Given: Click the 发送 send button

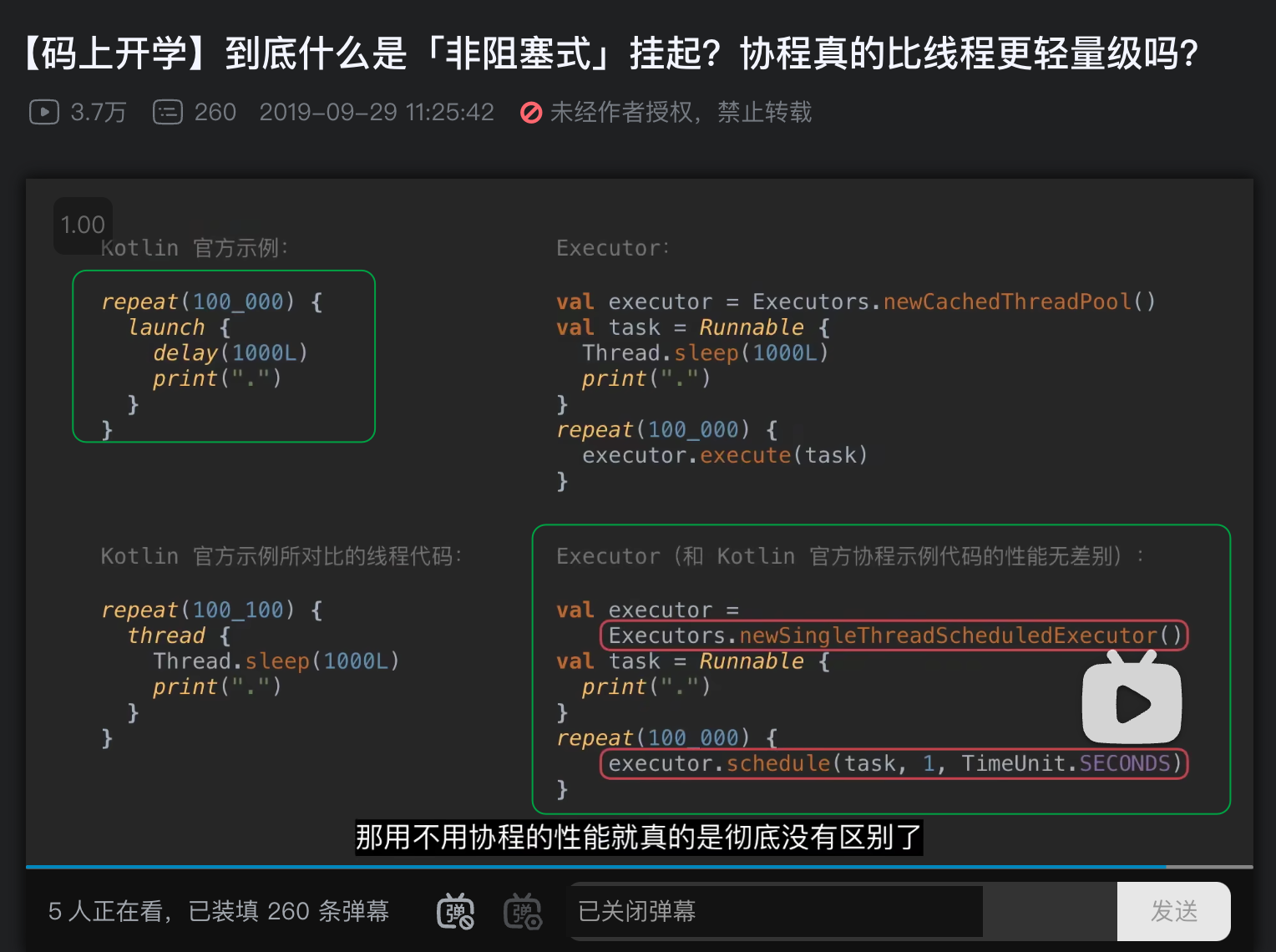Looking at the screenshot, I should pyautogui.click(x=1175, y=911).
